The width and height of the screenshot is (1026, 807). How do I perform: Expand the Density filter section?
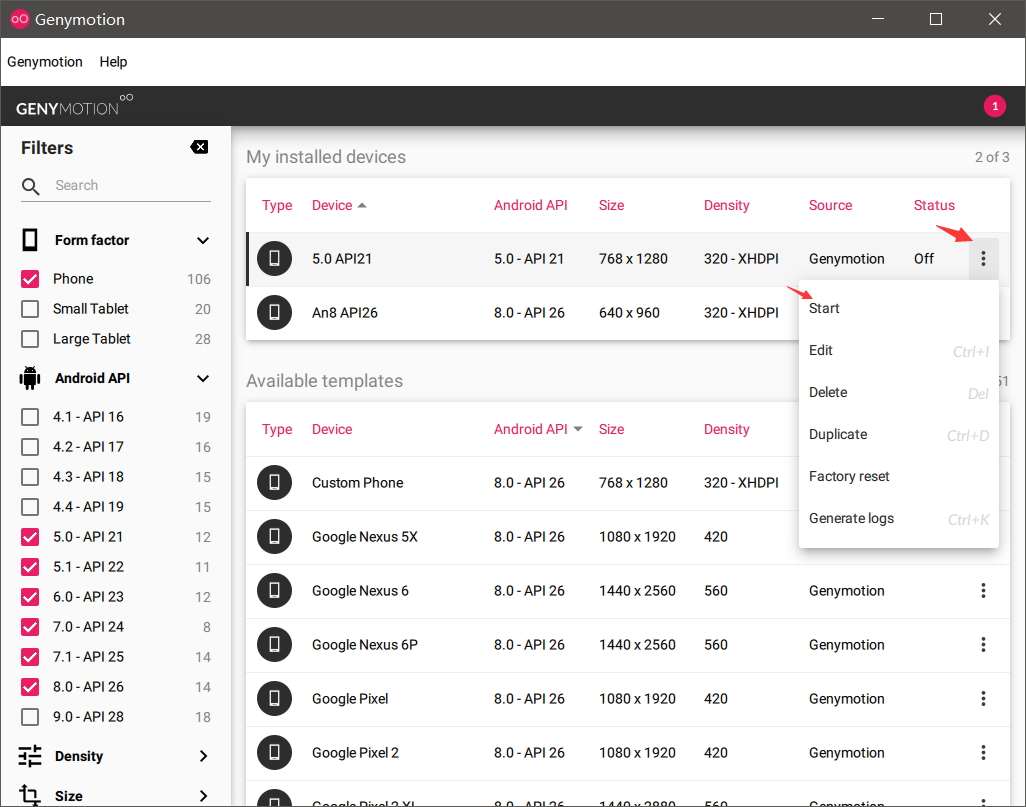point(203,756)
